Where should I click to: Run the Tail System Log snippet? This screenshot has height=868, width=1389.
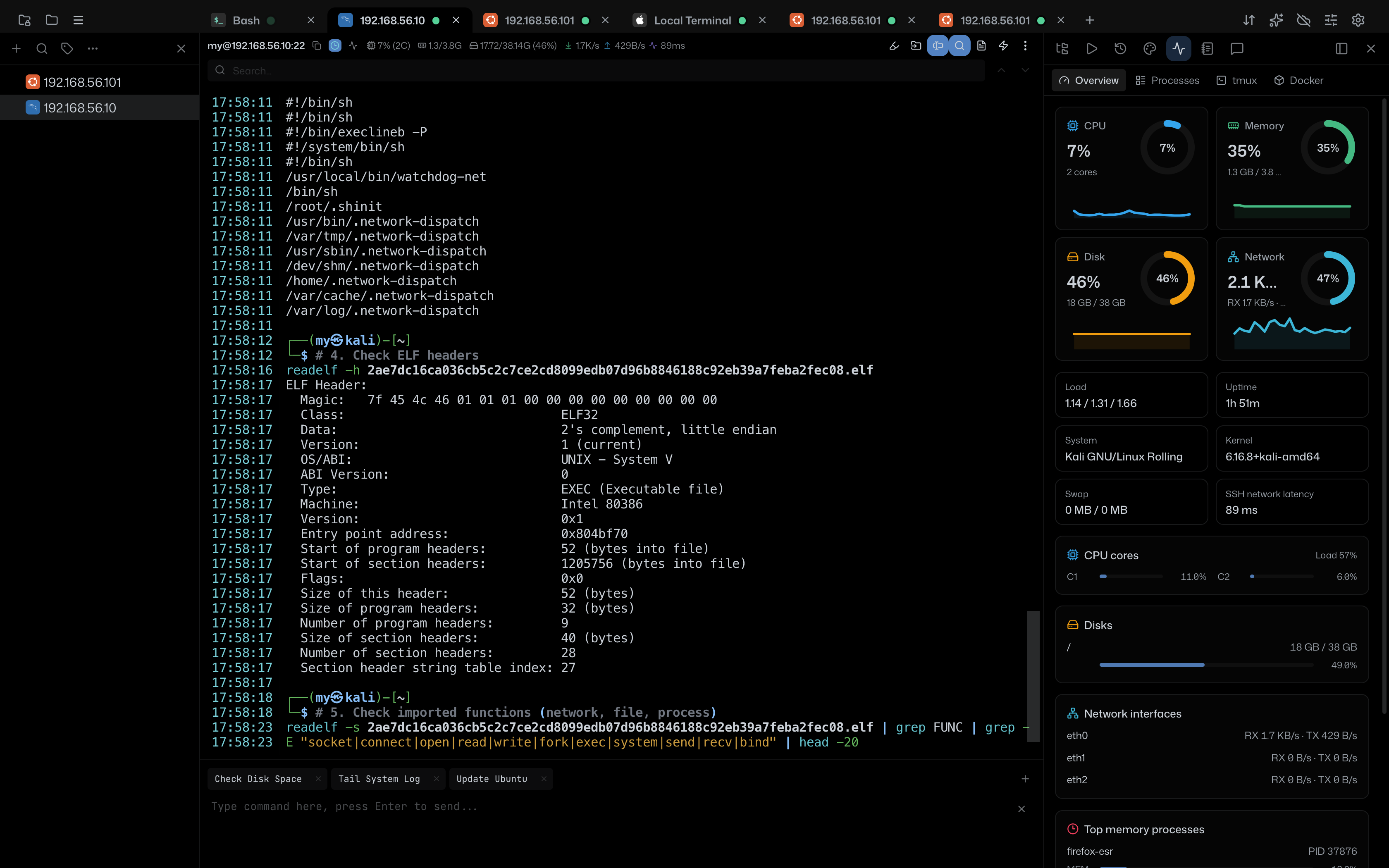379,779
